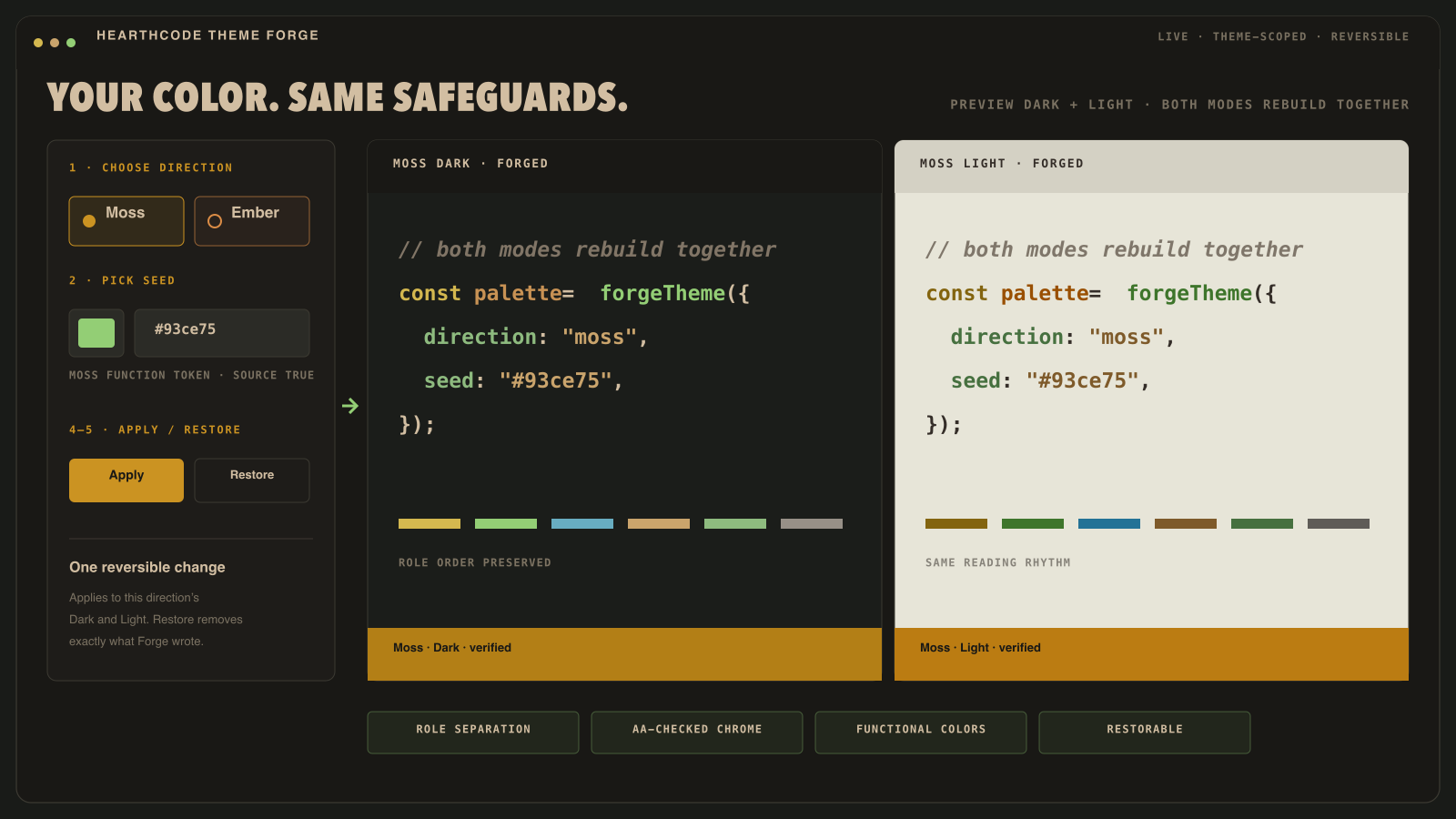Viewport: 1456px width, 819px height.
Task: Click the 'Moss · Dark · verified' status bar
Action: (x=624, y=654)
